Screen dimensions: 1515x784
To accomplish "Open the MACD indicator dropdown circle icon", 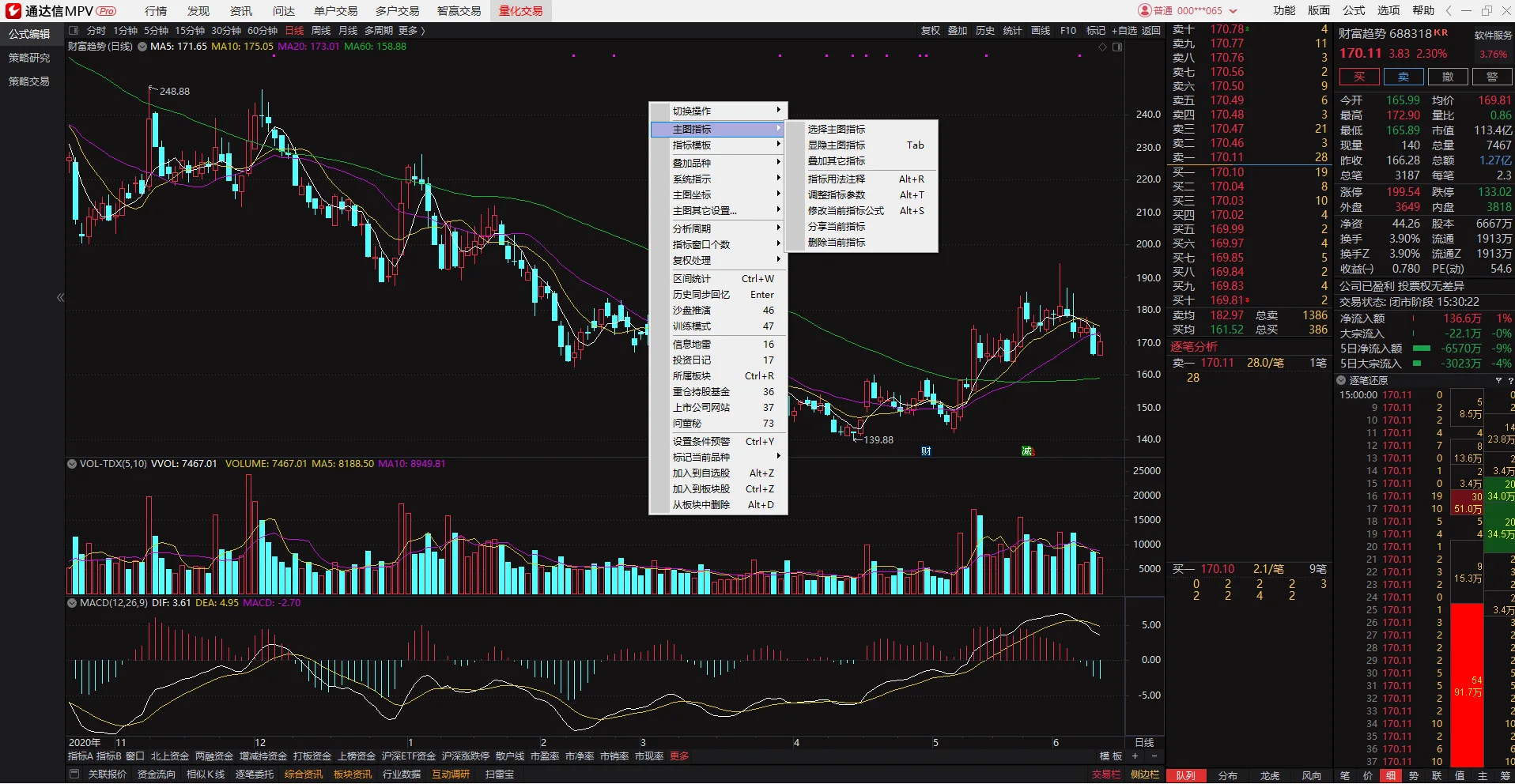I will pos(72,603).
